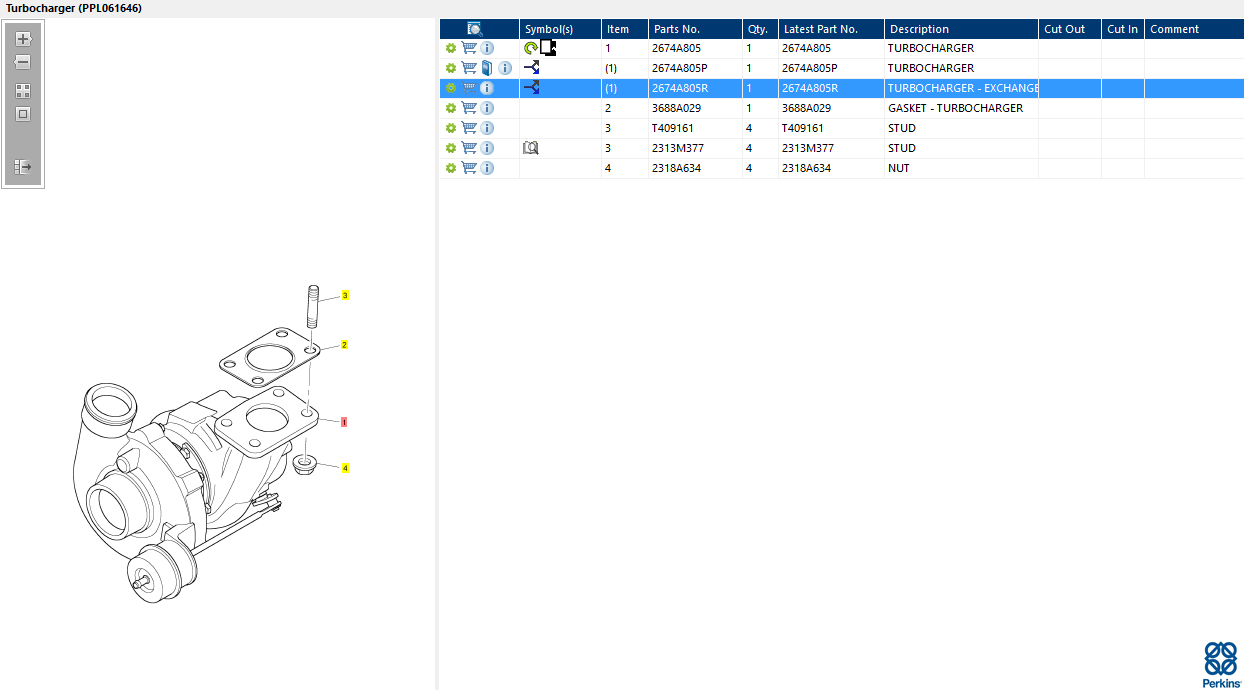This screenshot has height=690, width=1244.
Task: Sort by Item column header
Action: tap(625, 29)
